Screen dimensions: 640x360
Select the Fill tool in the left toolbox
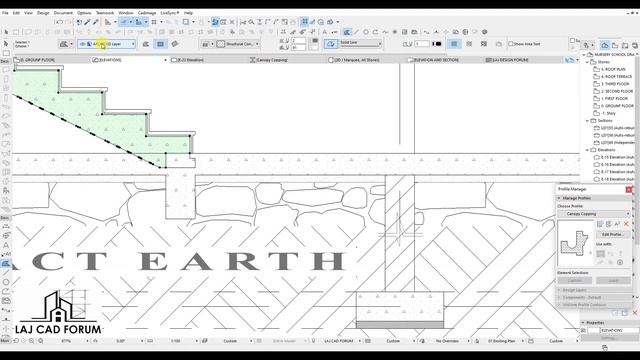[6, 264]
